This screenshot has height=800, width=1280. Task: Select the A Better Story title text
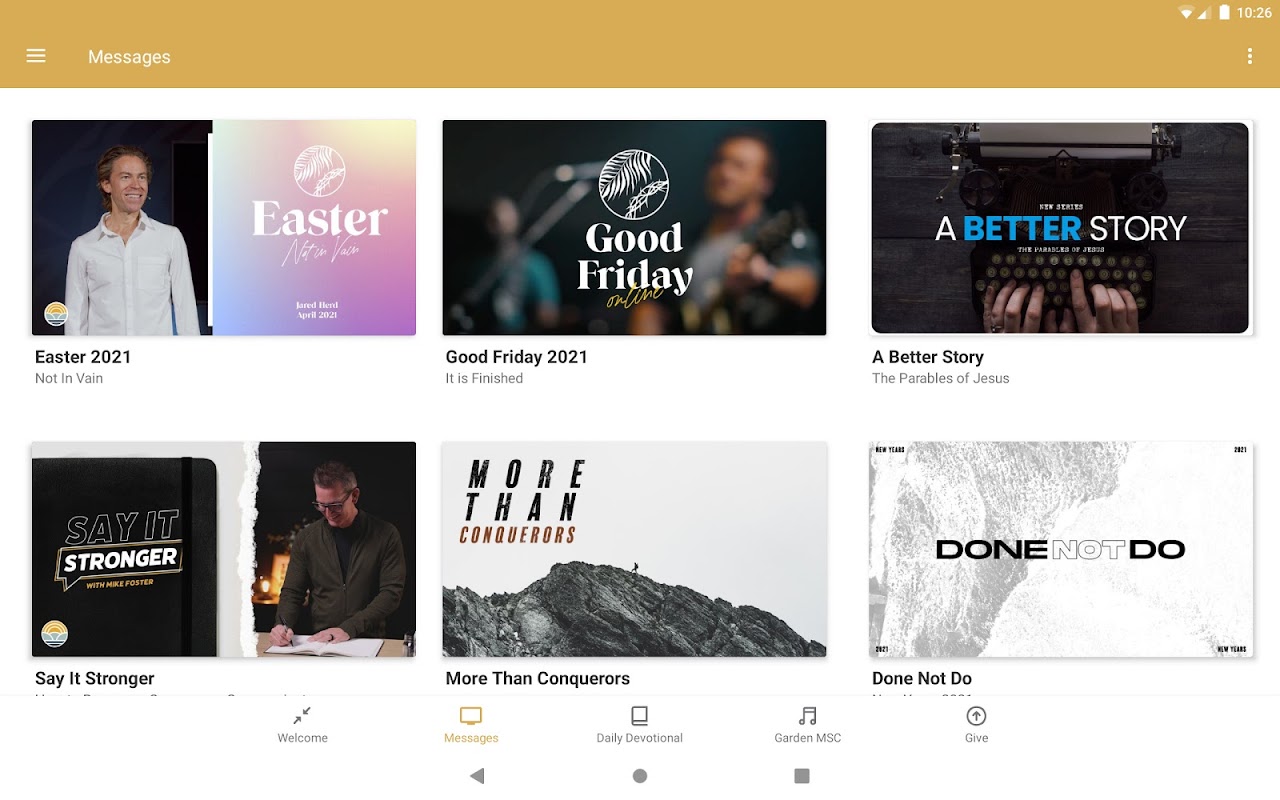click(928, 357)
